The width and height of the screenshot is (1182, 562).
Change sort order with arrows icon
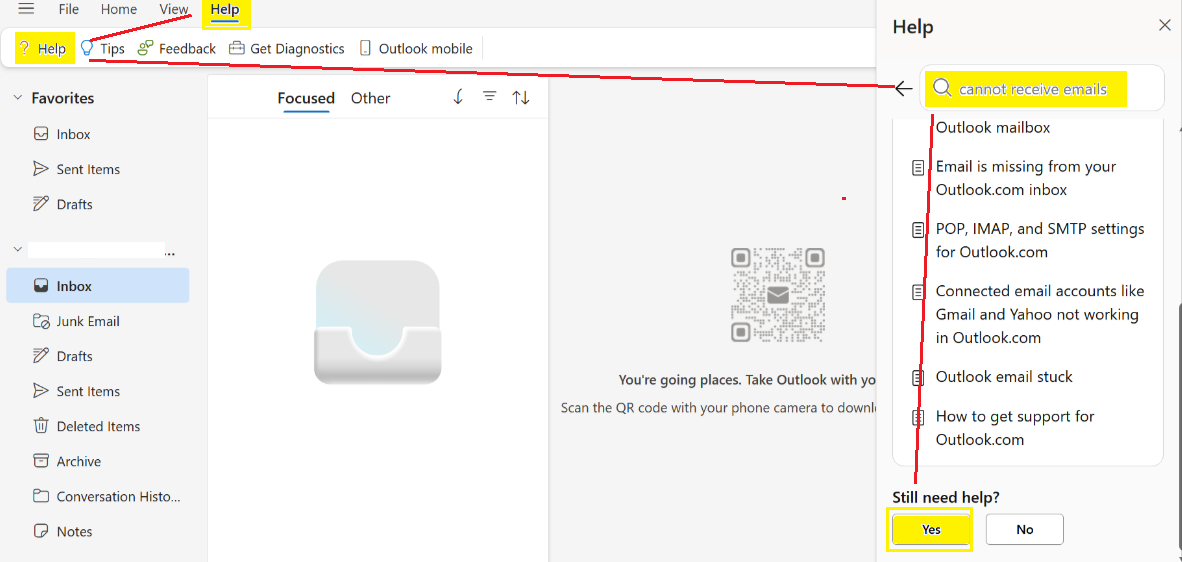[521, 97]
